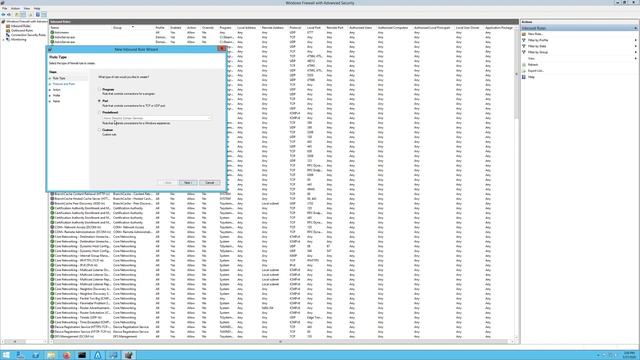Click Next in the New Inbound Rule Wizard

click(x=188, y=182)
